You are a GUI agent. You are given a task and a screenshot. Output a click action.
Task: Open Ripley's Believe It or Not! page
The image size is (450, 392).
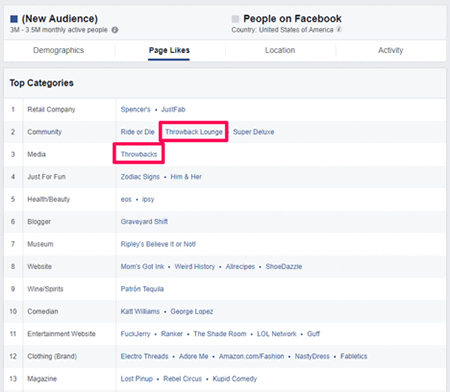[158, 244]
